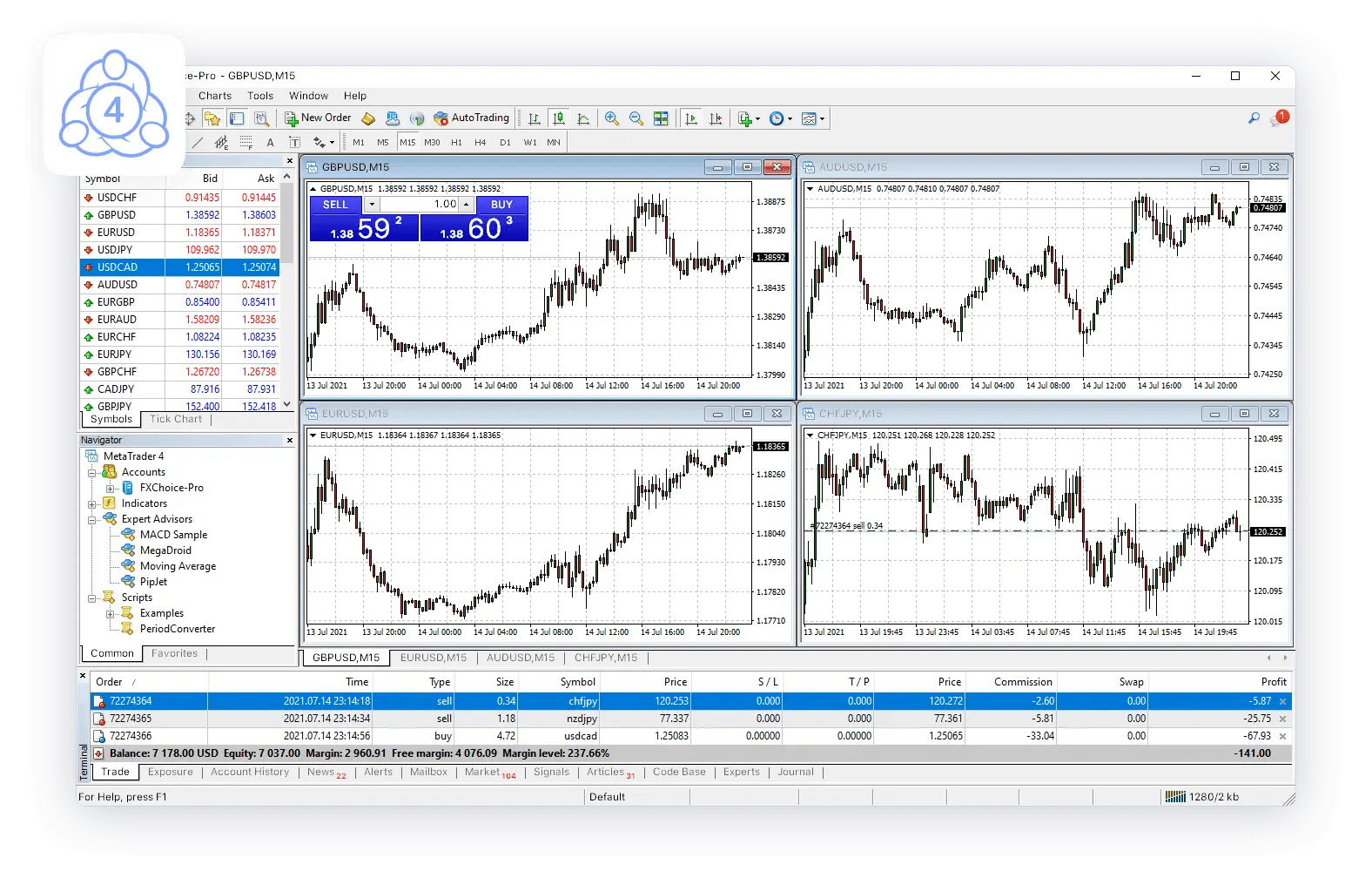Toggle the AutoTrading button
Screen dimensions: 1372x871
[x=471, y=118]
